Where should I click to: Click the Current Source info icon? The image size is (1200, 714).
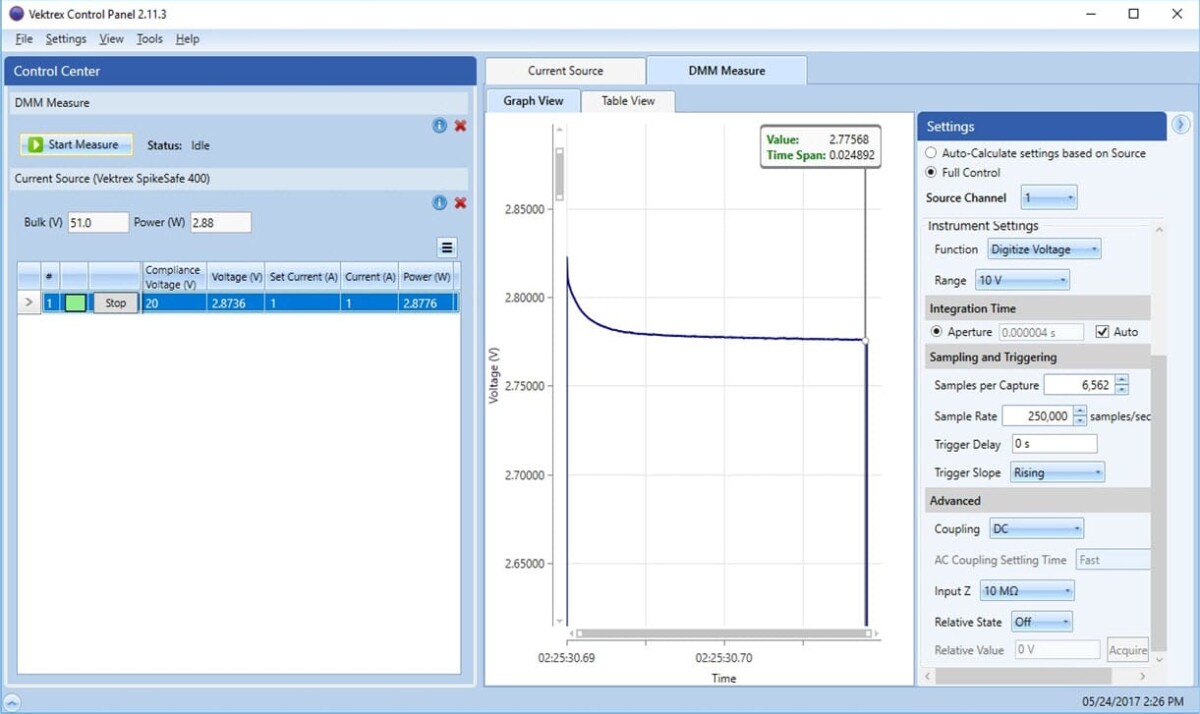pyautogui.click(x=439, y=203)
